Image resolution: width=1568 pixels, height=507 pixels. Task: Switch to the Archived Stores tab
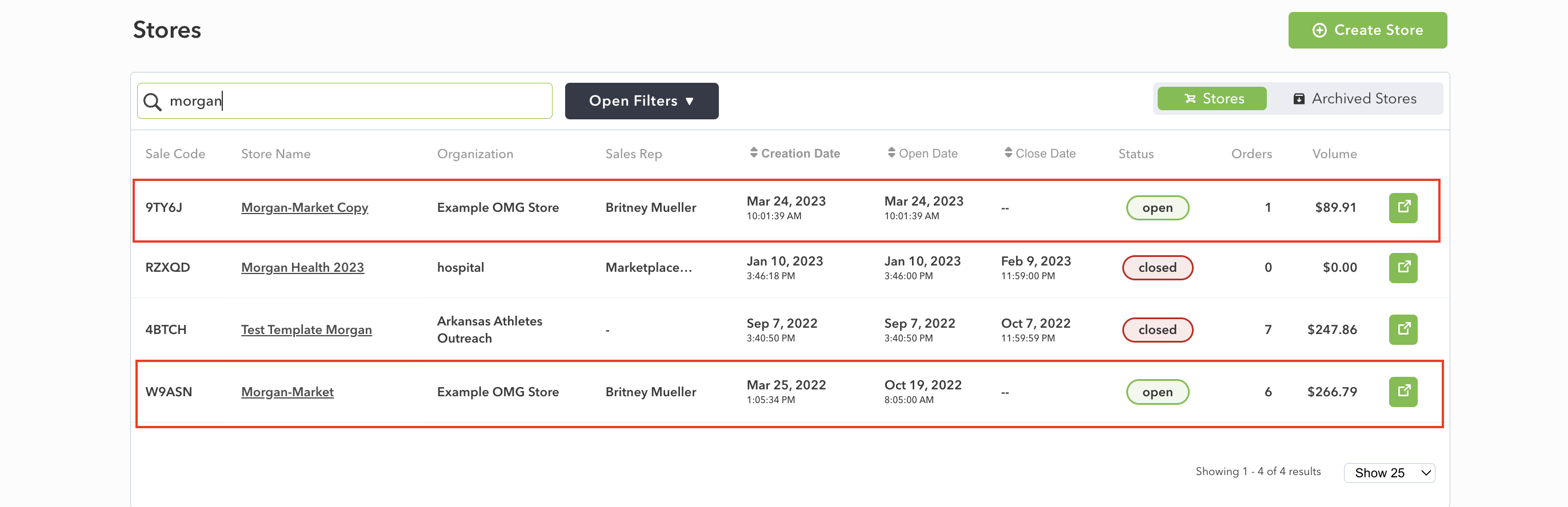click(1354, 98)
